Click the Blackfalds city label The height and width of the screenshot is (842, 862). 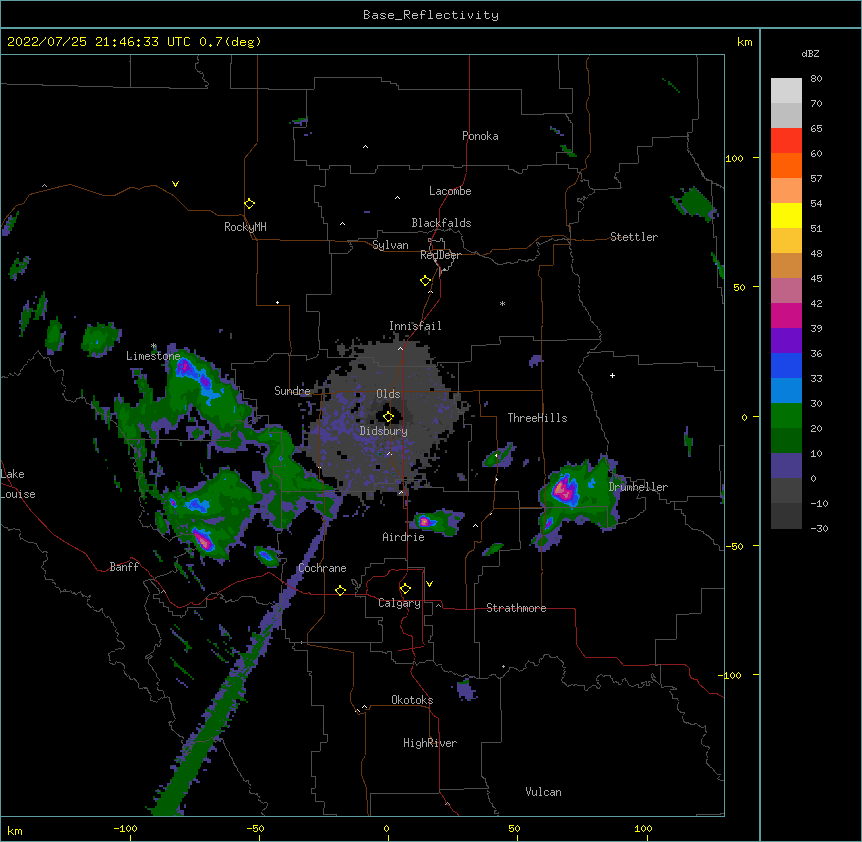click(x=441, y=223)
